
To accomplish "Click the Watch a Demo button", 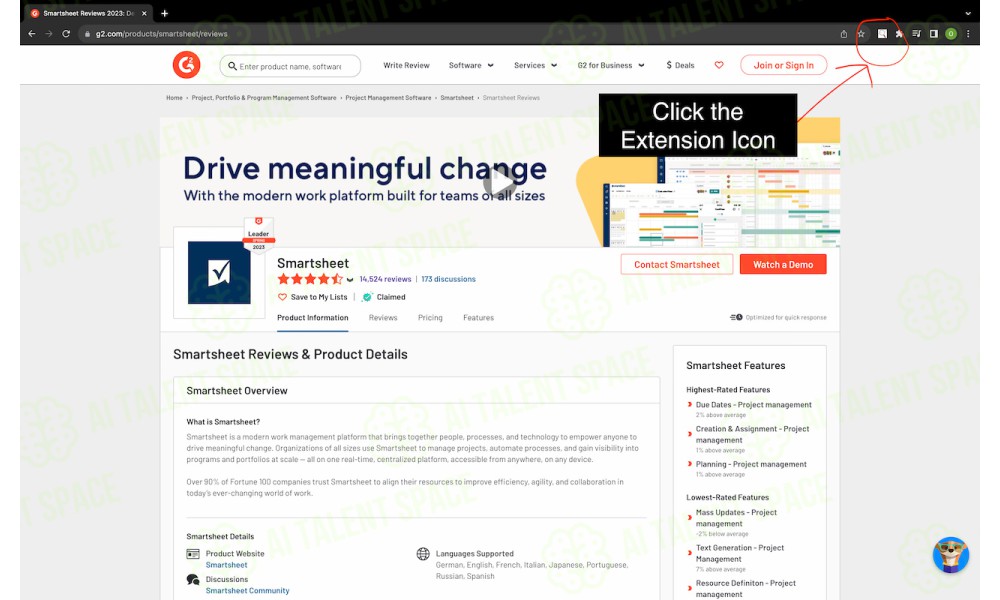I will [783, 265].
